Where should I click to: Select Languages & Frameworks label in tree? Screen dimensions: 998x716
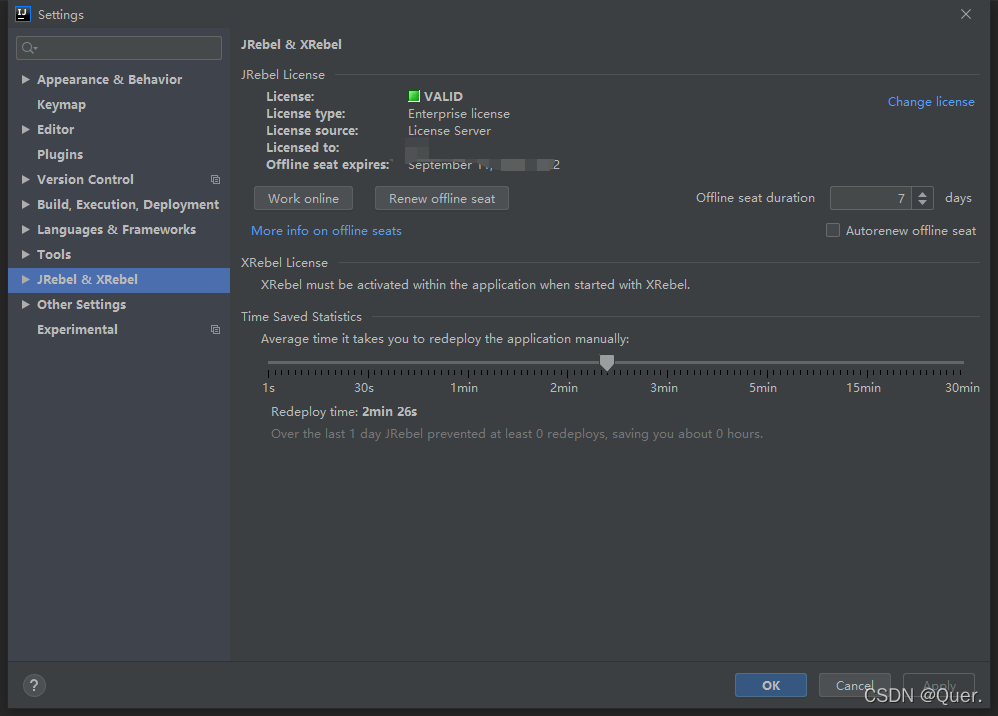click(x=116, y=230)
